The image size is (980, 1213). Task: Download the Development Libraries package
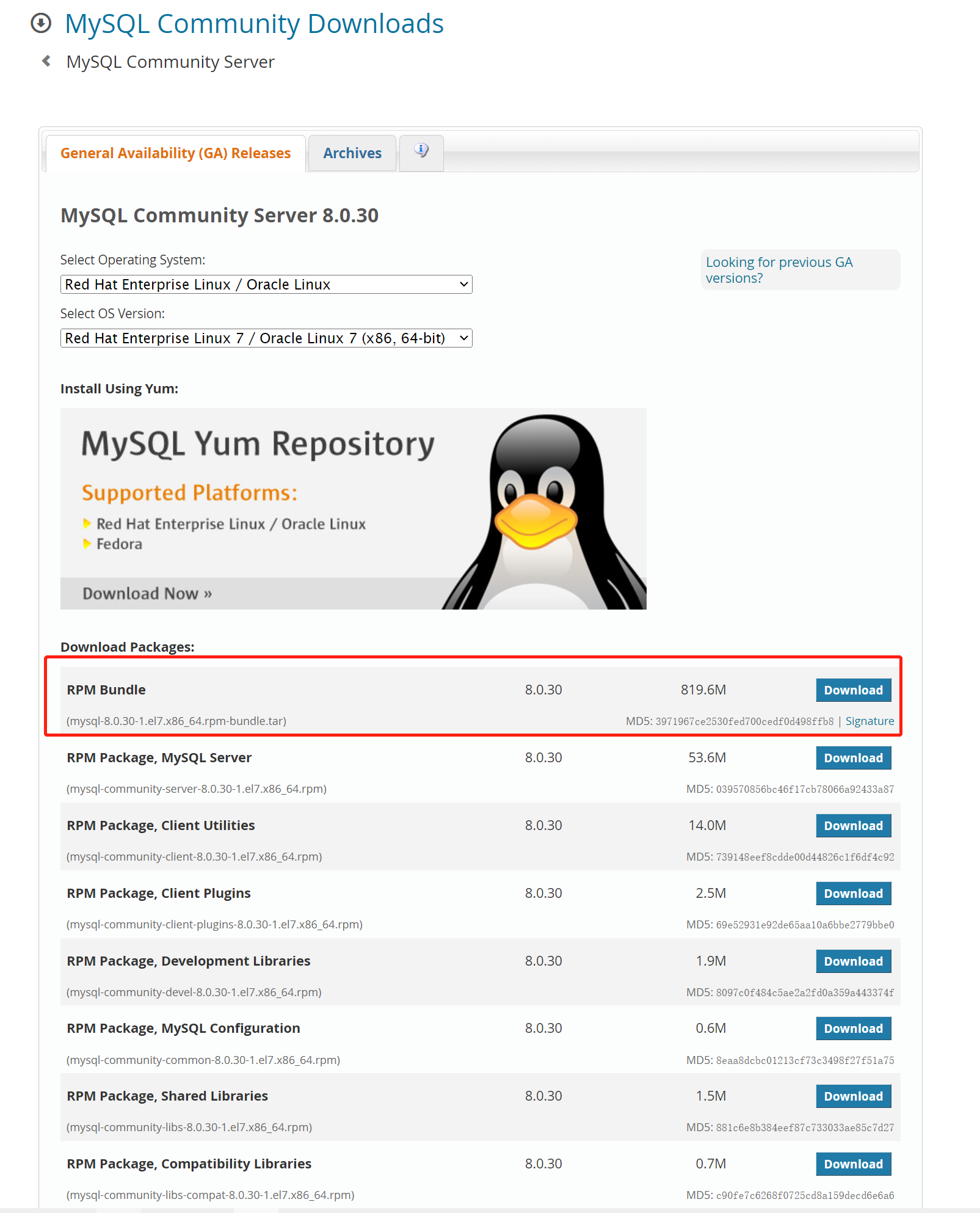click(853, 961)
